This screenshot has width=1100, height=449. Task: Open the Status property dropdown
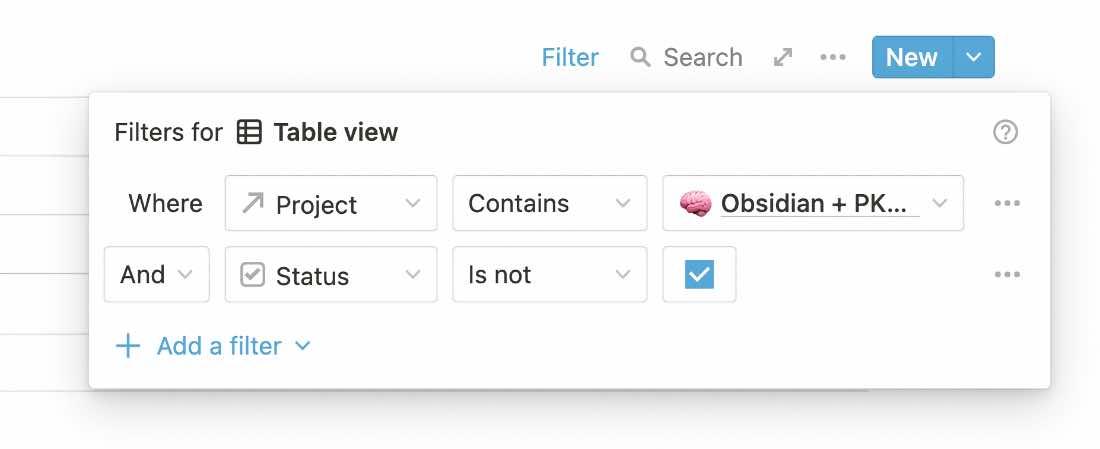click(x=331, y=274)
